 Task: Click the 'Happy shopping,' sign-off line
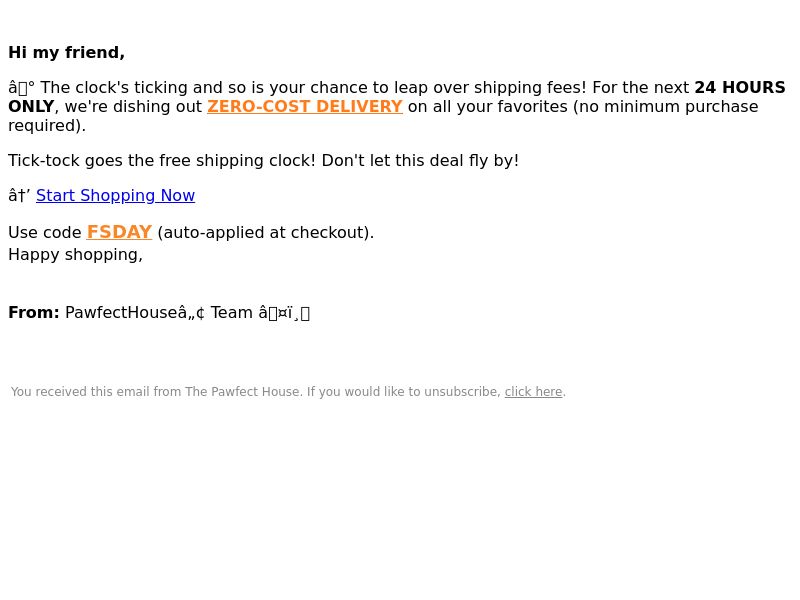point(76,255)
